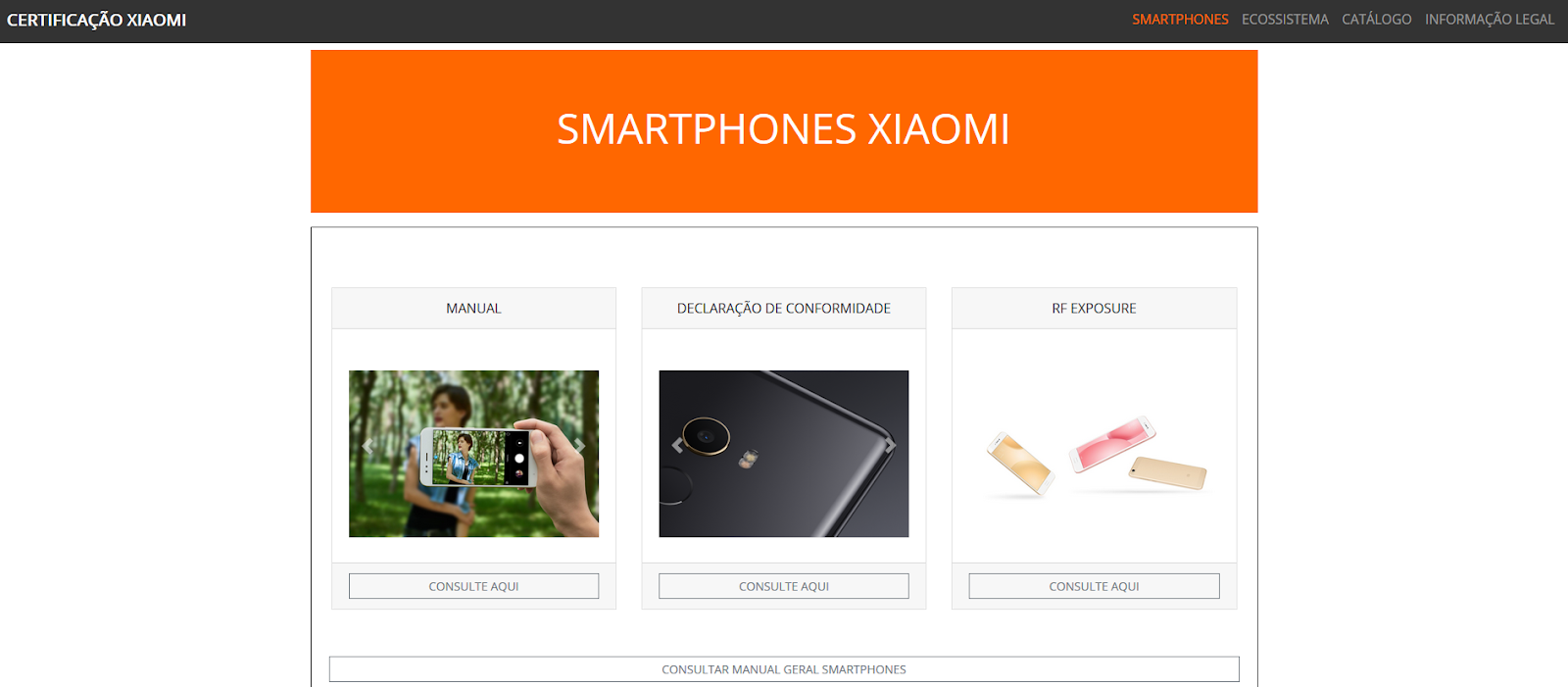Open Informação Legal in the navbar
The height and width of the screenshot is (687, 1568).
click(1490, 20)
